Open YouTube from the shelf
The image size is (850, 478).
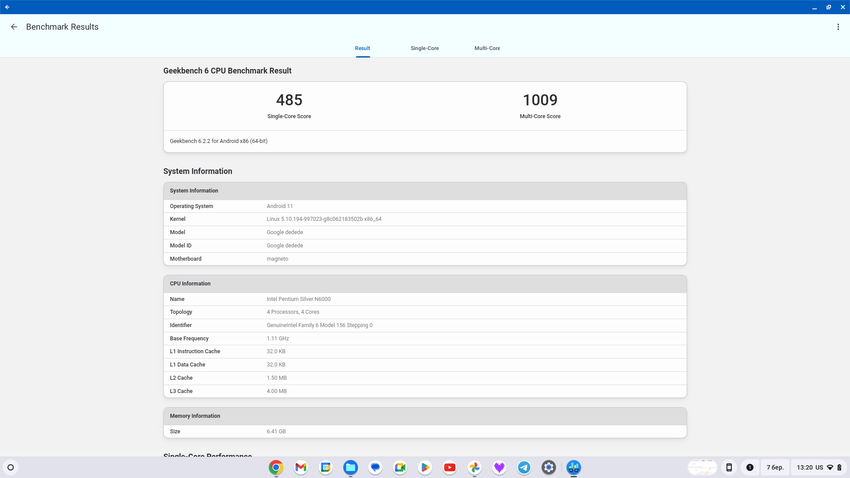pos(450,467)
